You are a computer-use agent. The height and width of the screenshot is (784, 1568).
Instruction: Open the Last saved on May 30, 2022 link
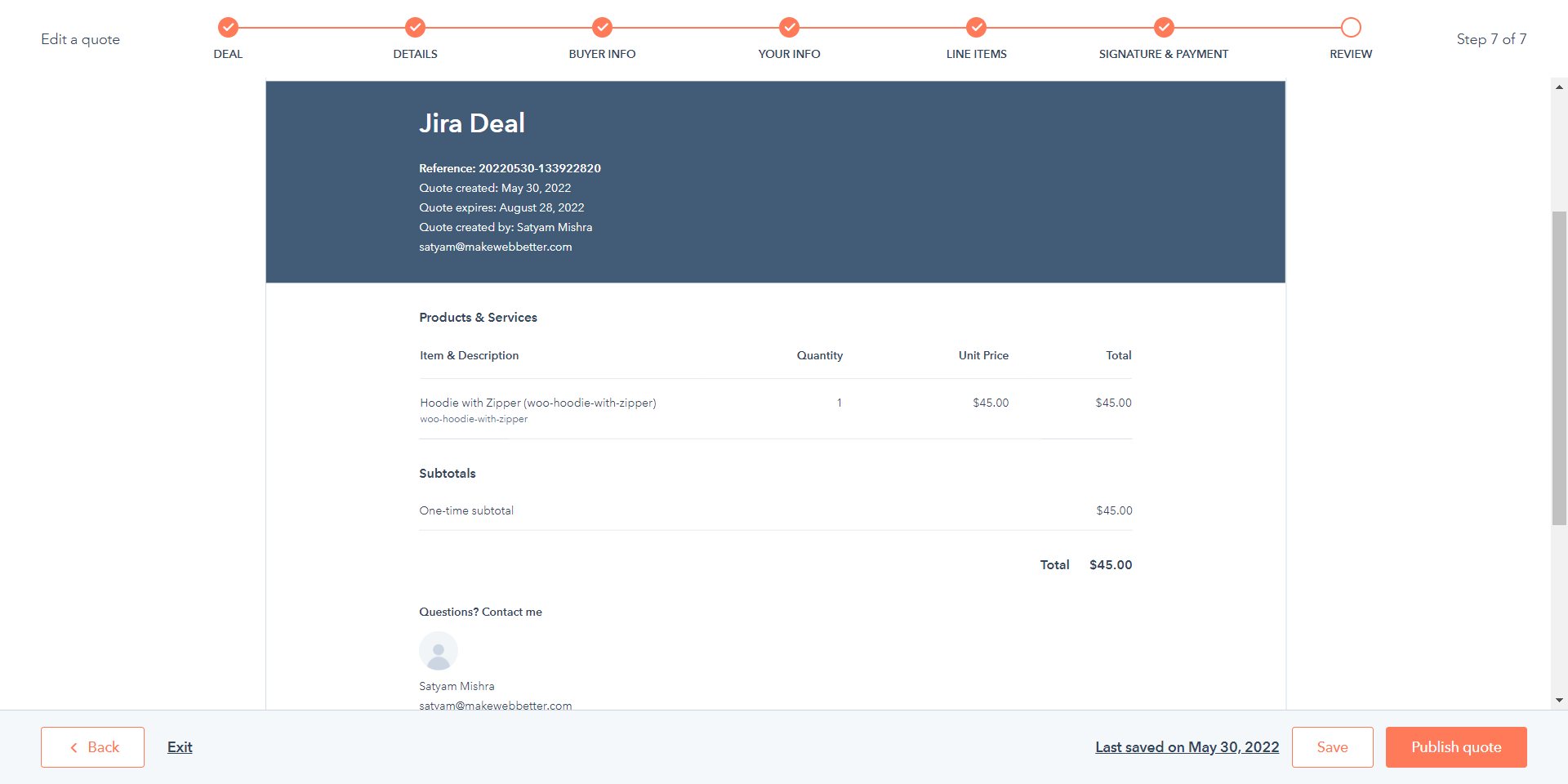coord(1187,747)
